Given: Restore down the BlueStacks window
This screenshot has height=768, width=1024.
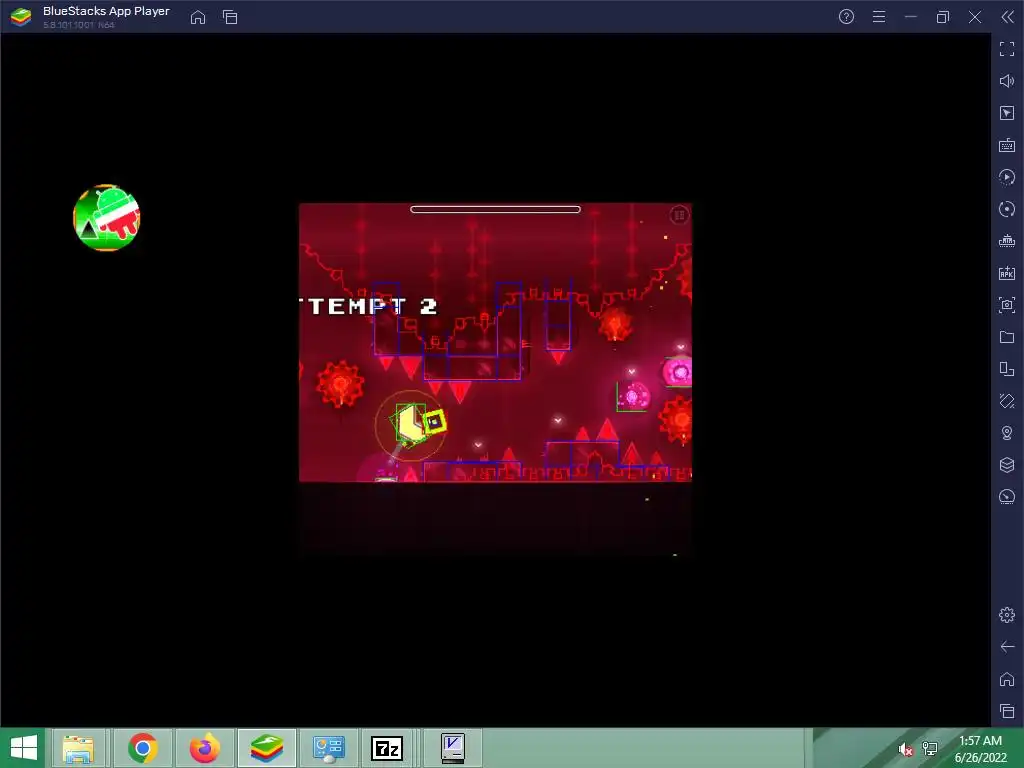Looking at the screenshot, I should click(x=942, y=17).
